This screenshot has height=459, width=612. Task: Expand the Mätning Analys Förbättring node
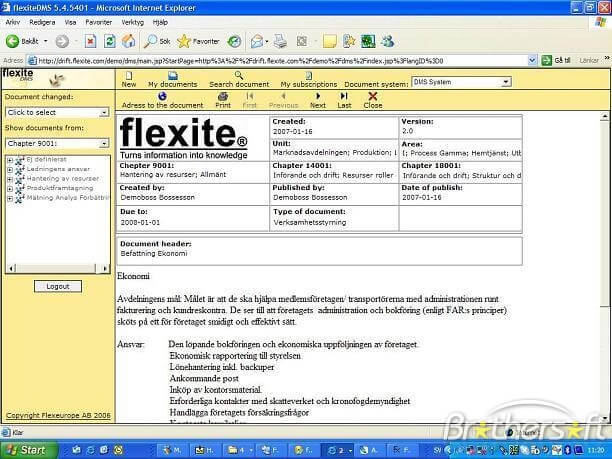(x=10, y=198)
